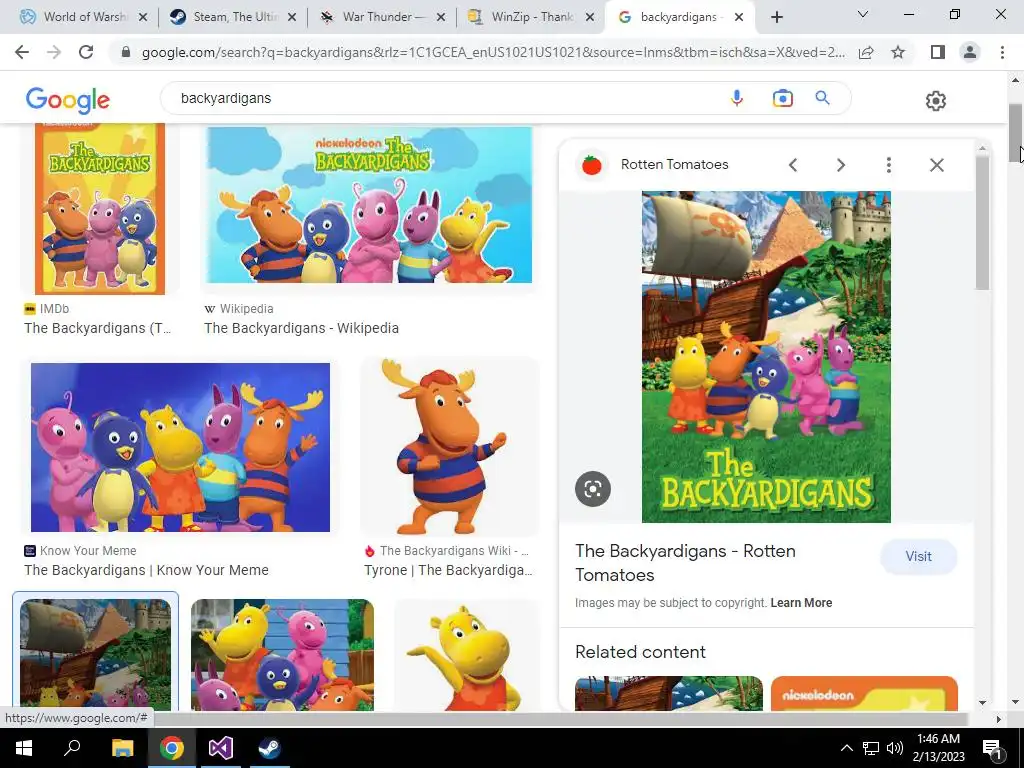
Task: Open the tab search dropdown chevron
Action: (x=863, y=14)
